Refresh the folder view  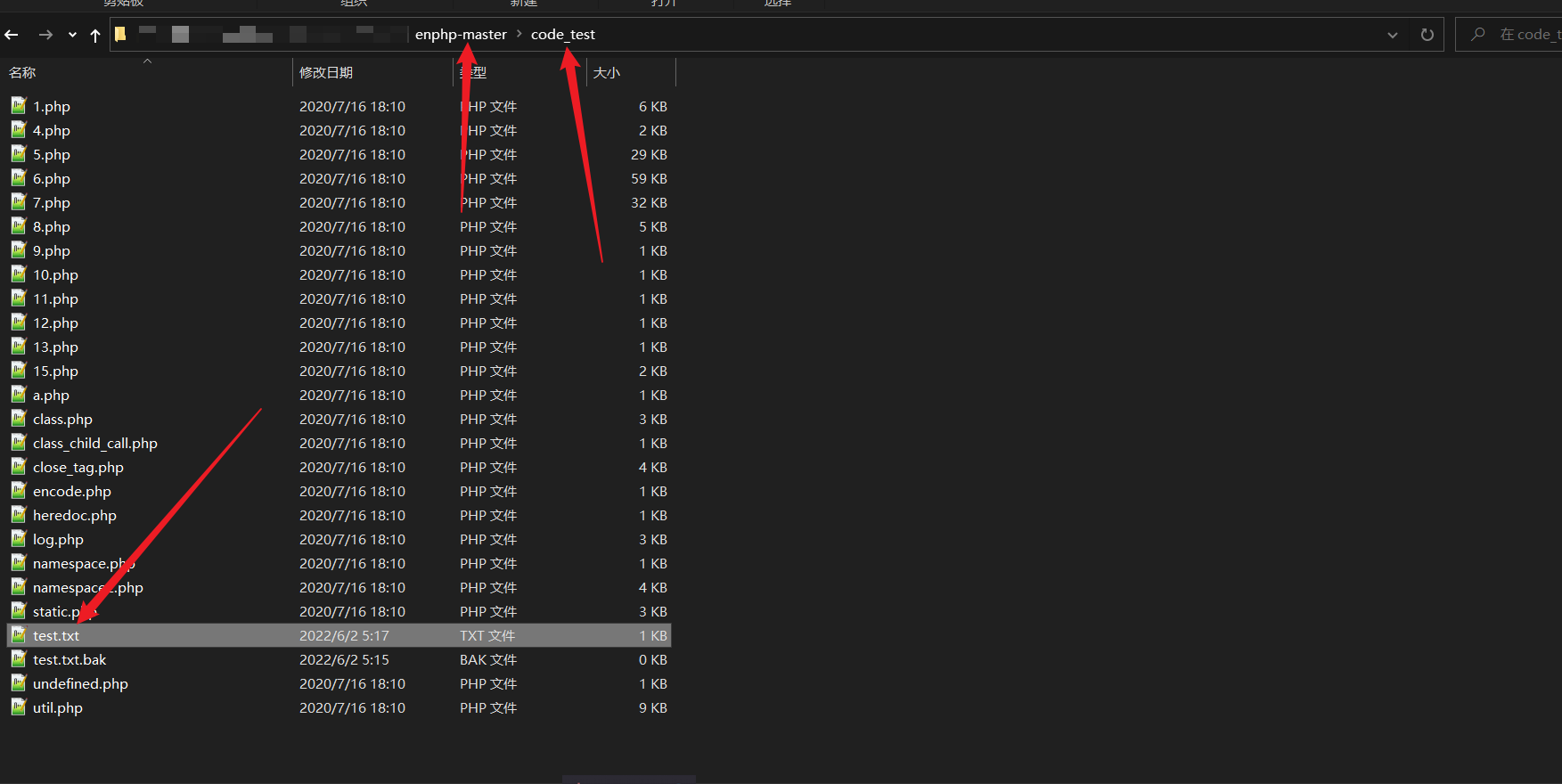1427,35
